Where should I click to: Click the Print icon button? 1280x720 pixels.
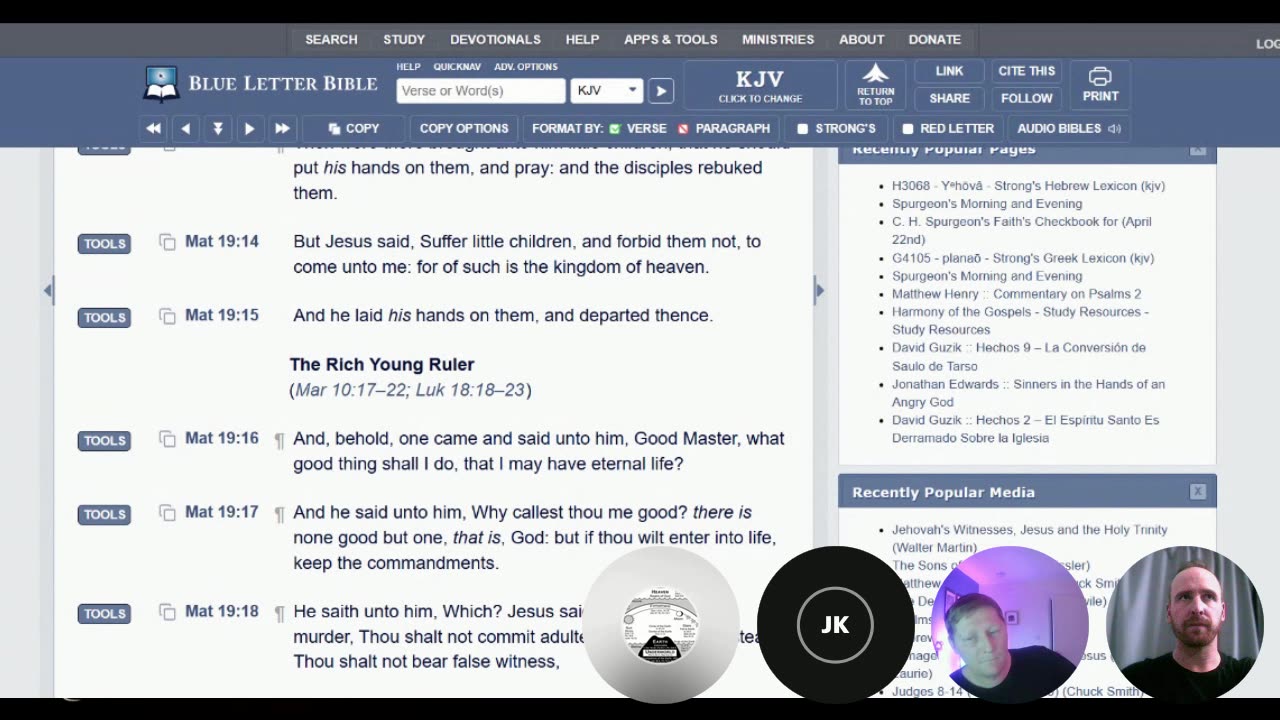pos(1100,84)
